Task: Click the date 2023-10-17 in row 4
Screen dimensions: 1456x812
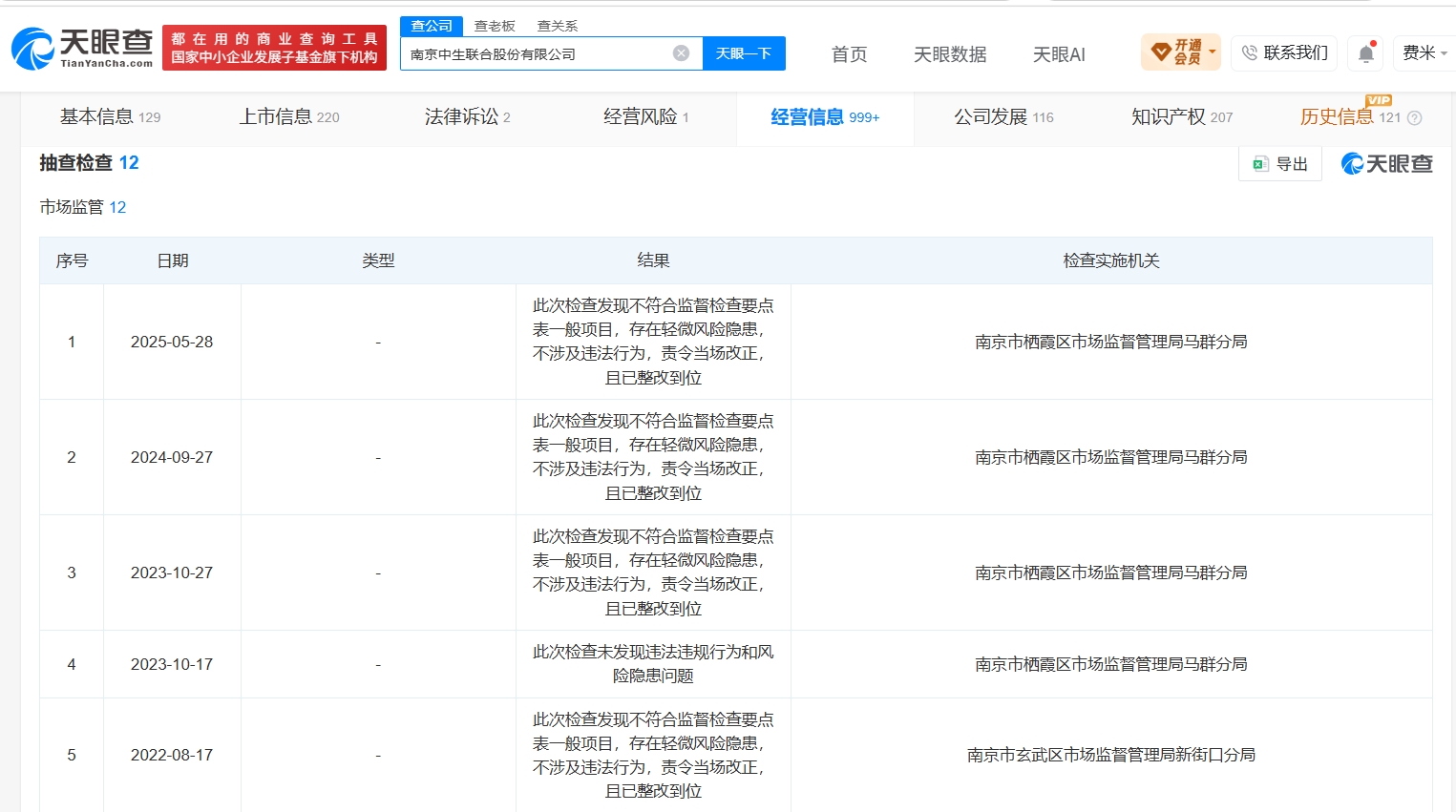Action: pos(172,664)
